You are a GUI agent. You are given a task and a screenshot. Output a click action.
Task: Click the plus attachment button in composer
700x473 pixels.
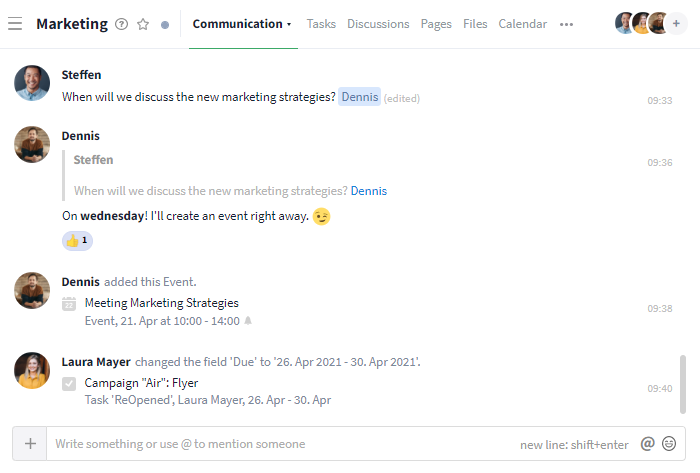30,444
